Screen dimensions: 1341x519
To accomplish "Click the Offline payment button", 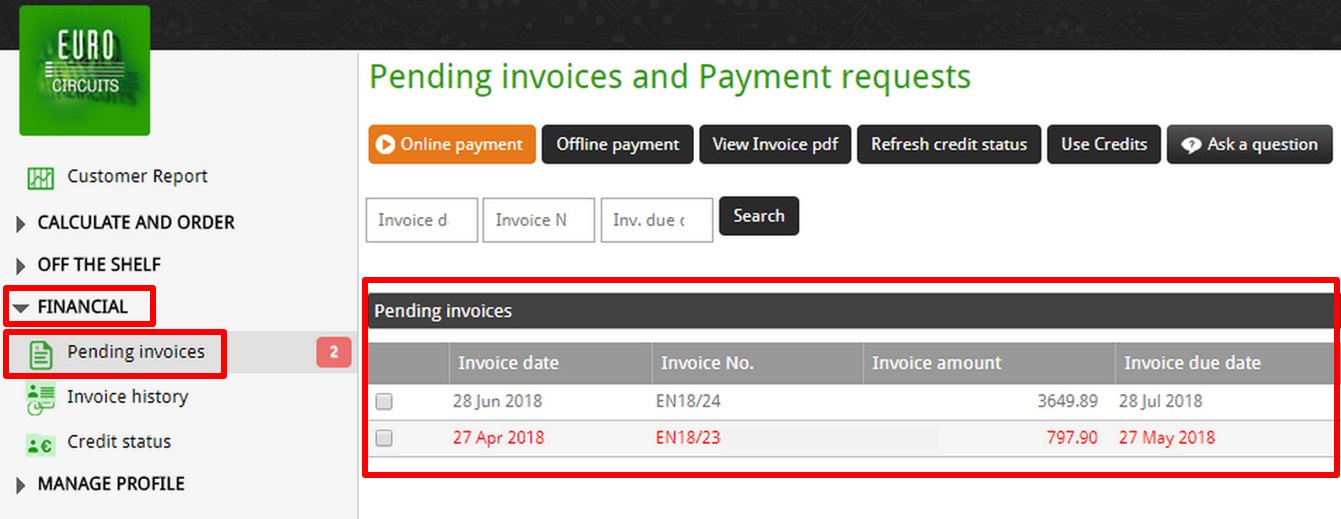I will [x=618, y=144].
